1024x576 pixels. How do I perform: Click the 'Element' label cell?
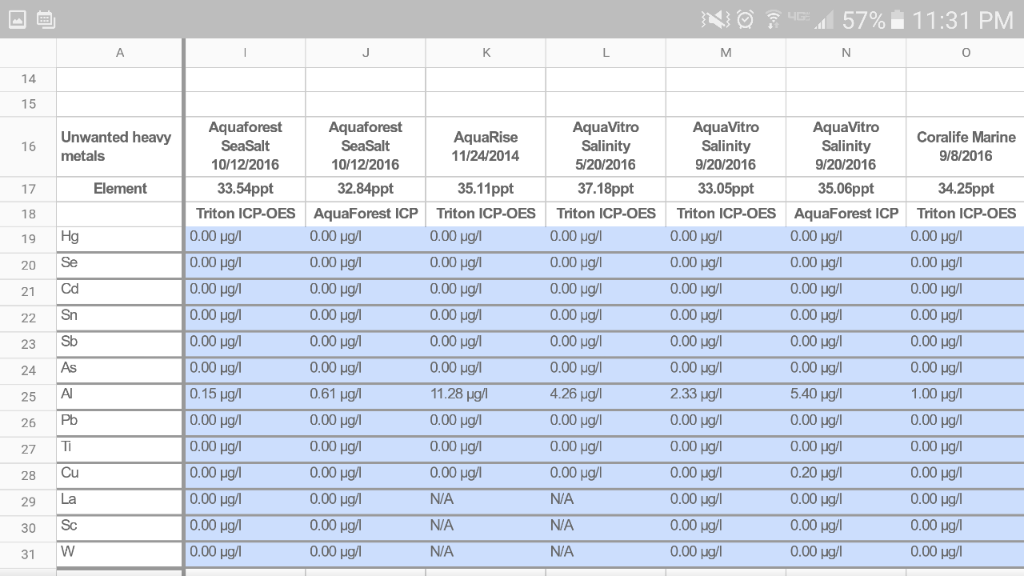[x=120, y=188]
